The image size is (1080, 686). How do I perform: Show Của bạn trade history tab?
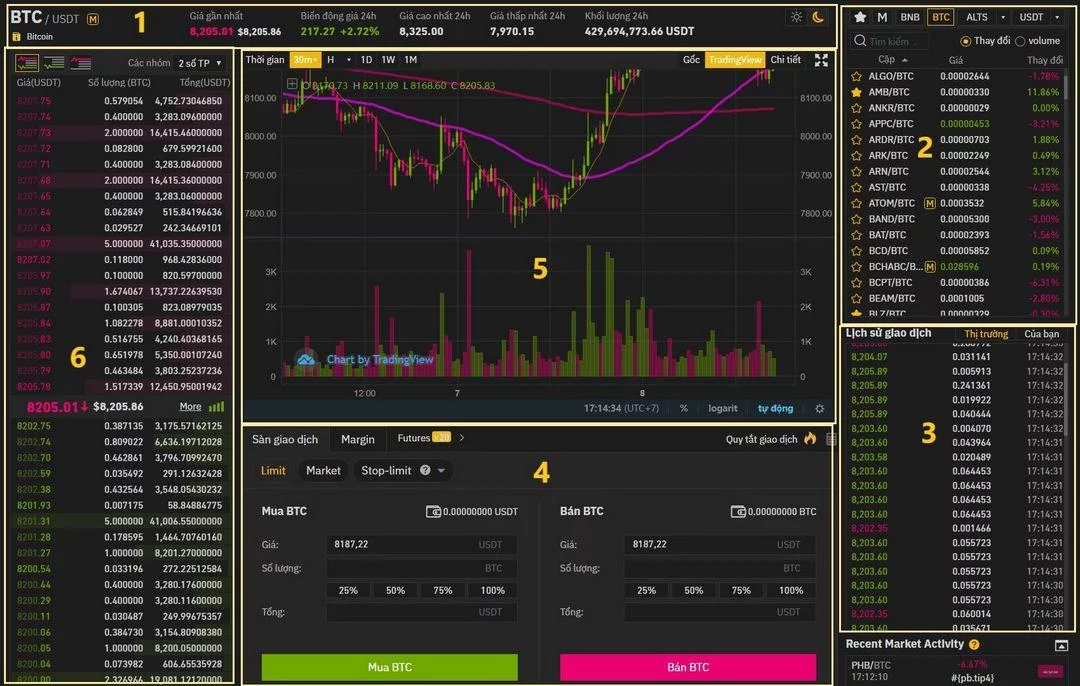(x=1041, y=334)
